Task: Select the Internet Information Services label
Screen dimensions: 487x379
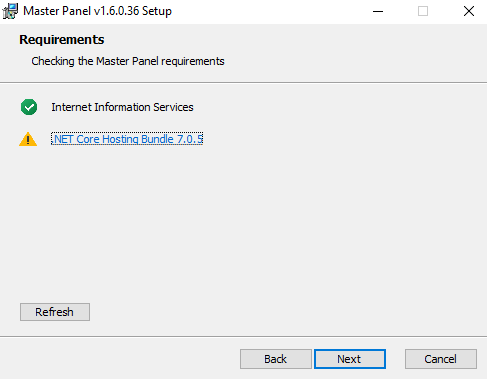Action: coord(122,107)
